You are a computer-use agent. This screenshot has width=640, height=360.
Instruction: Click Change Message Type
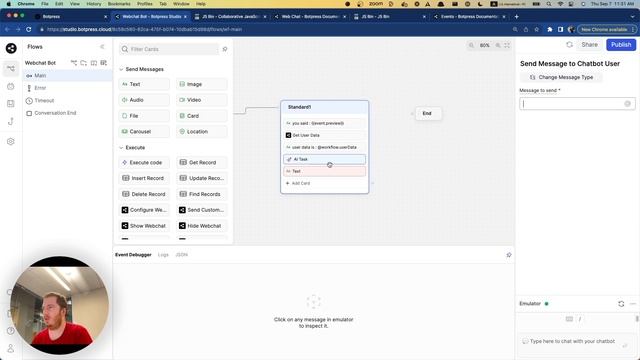[x=561, y=77]
